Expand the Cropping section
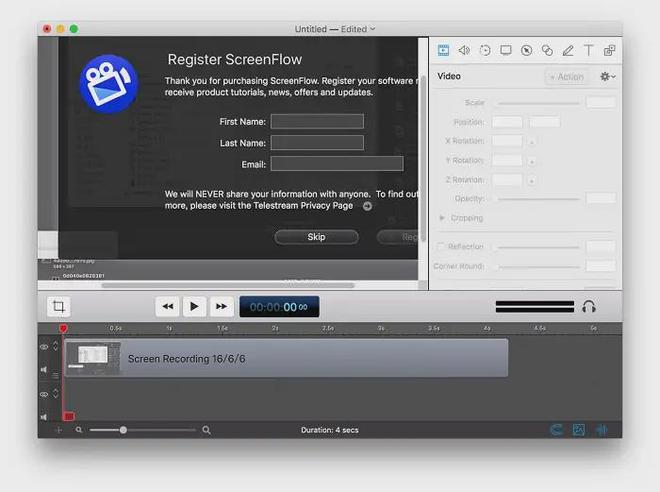Screen dimensions: 660x492 click(443, 218)
